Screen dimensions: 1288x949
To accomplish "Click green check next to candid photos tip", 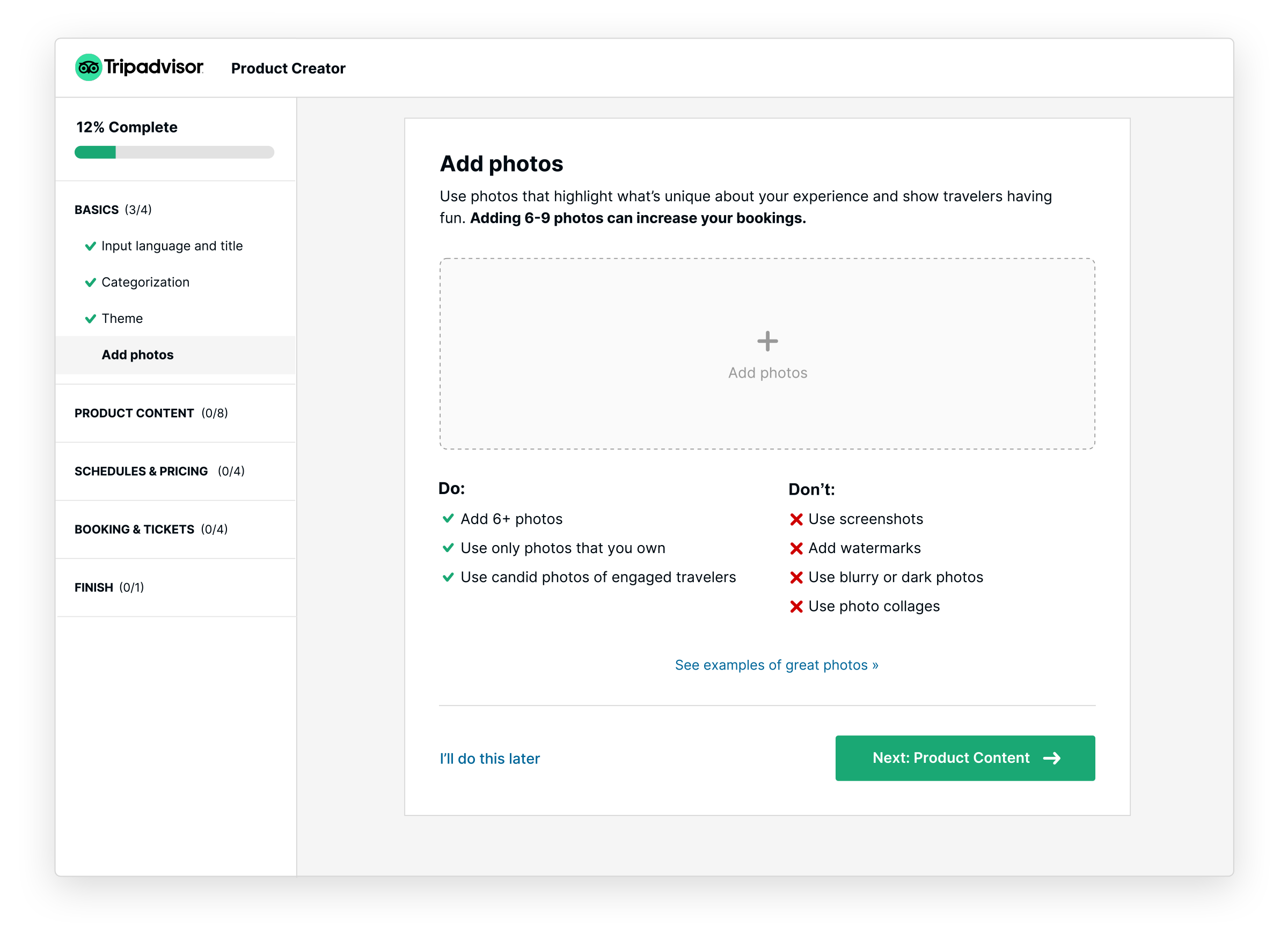I will click(x=448, y=577).
